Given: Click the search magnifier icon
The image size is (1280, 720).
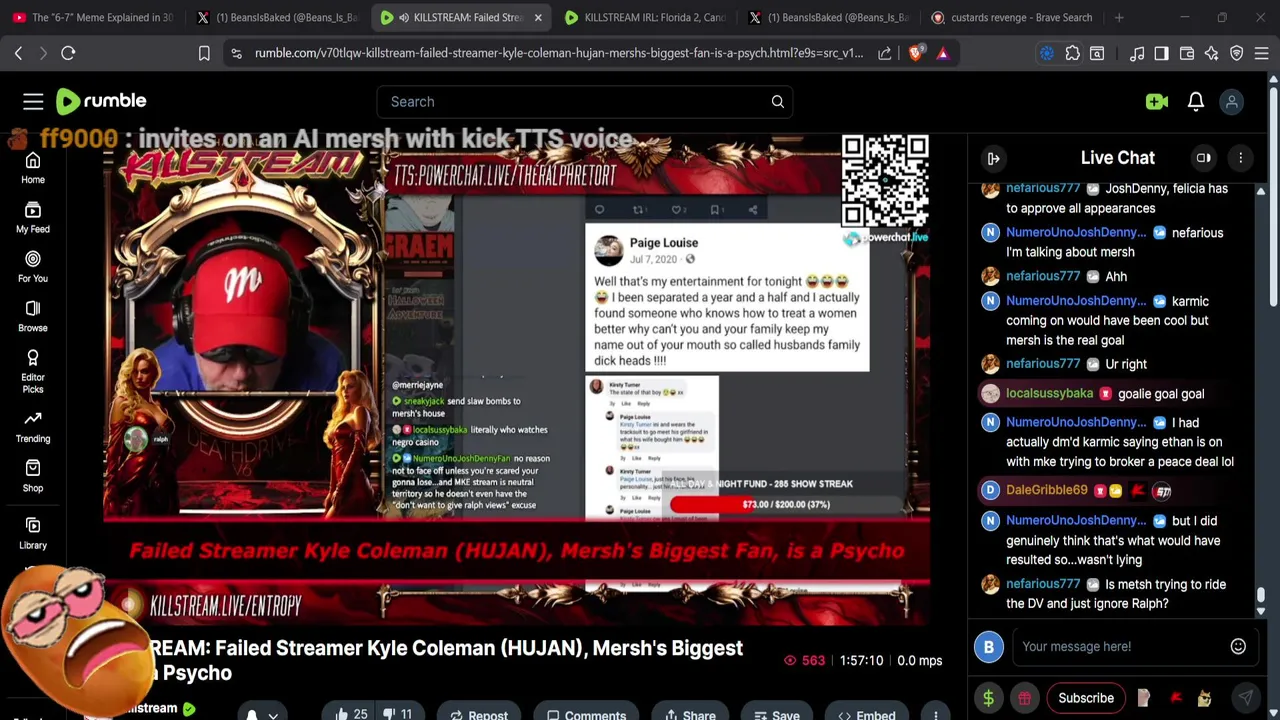Looking at the screenshot, I should tap(777, 101).
